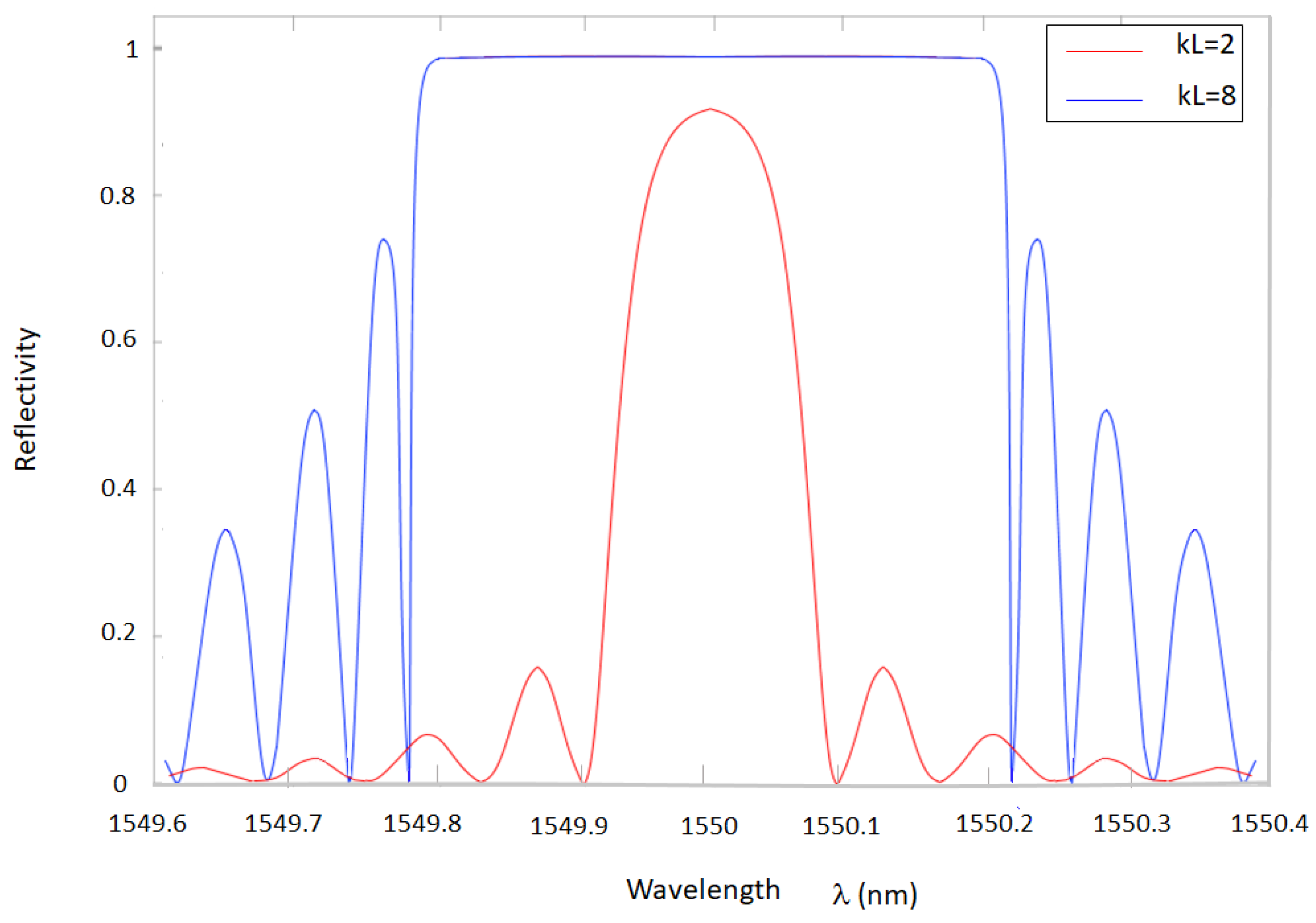Click the 1 y-axis tick label
The image size is (1316, 923).
click(x=132, y=49)
